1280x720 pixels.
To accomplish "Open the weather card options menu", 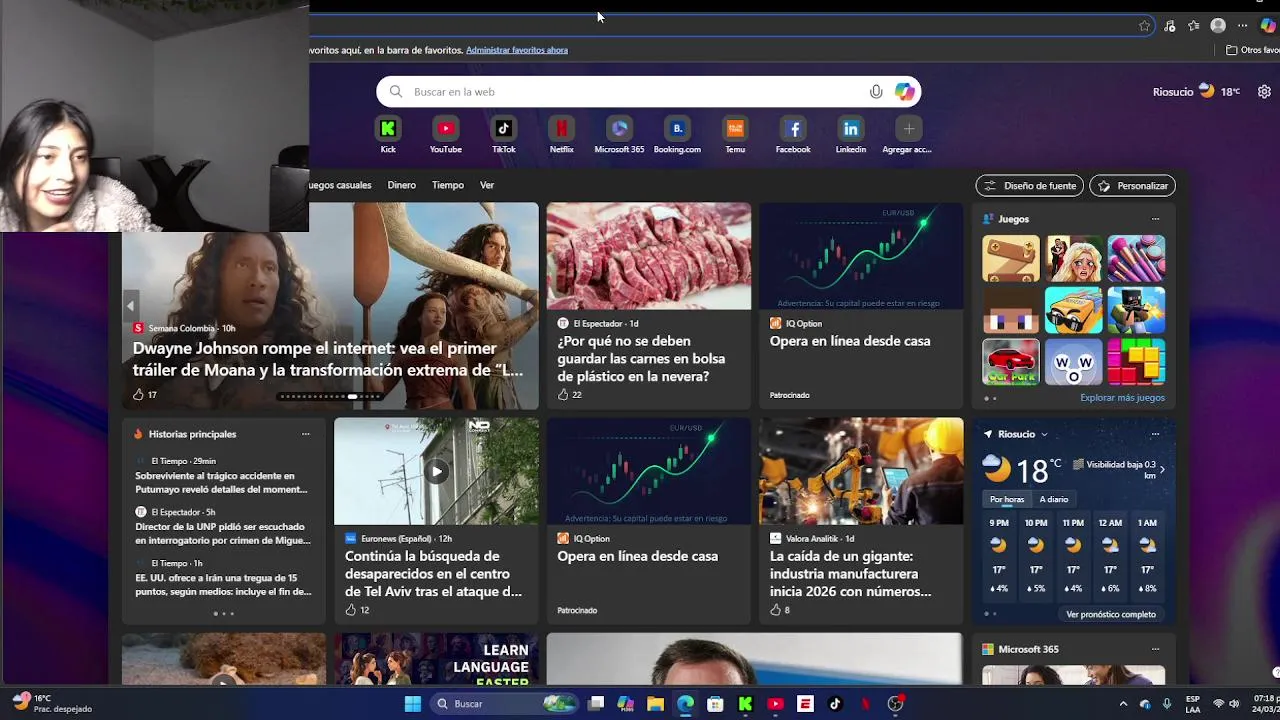I will point(1155,434).
